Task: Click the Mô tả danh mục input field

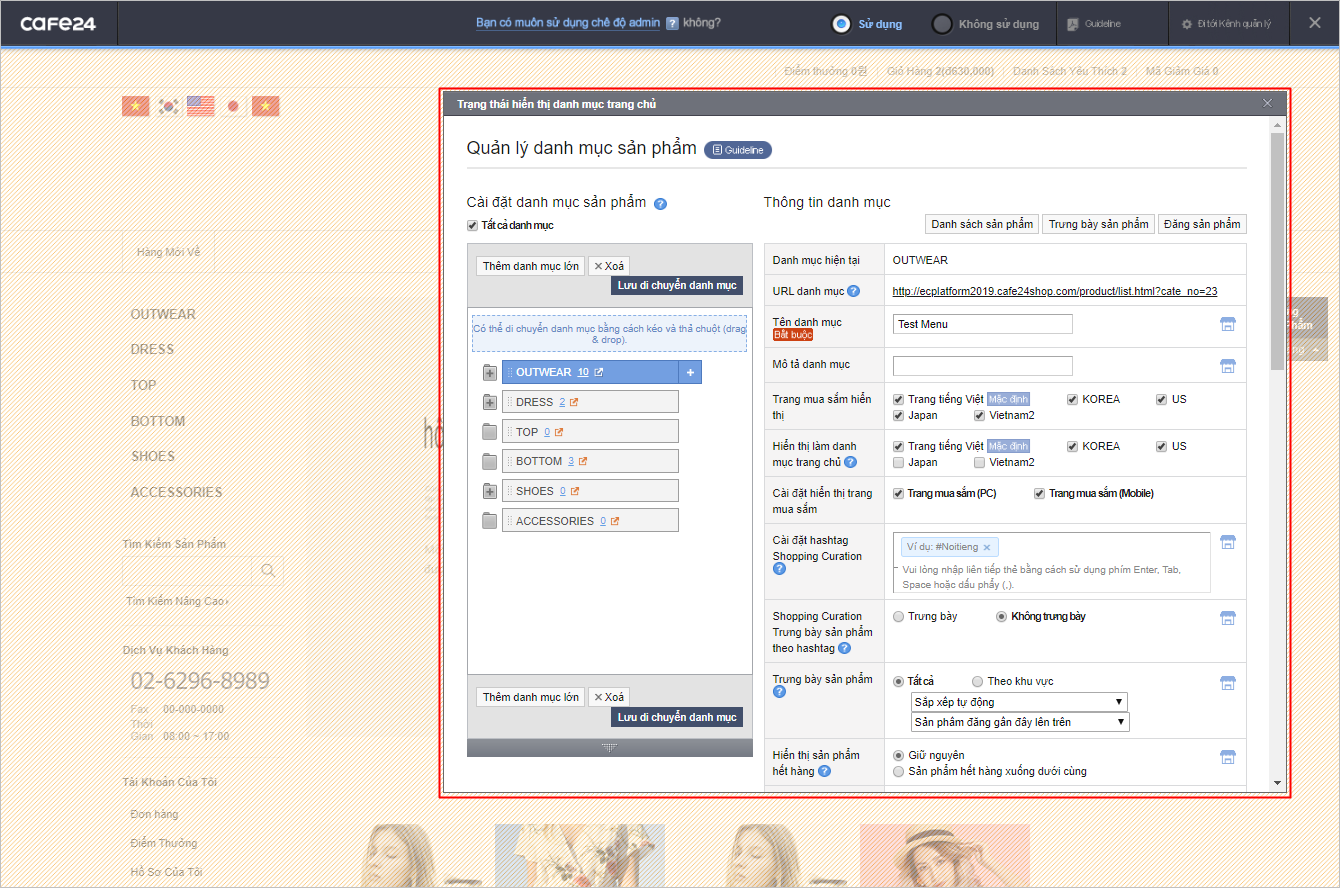Action: point(982,366)
